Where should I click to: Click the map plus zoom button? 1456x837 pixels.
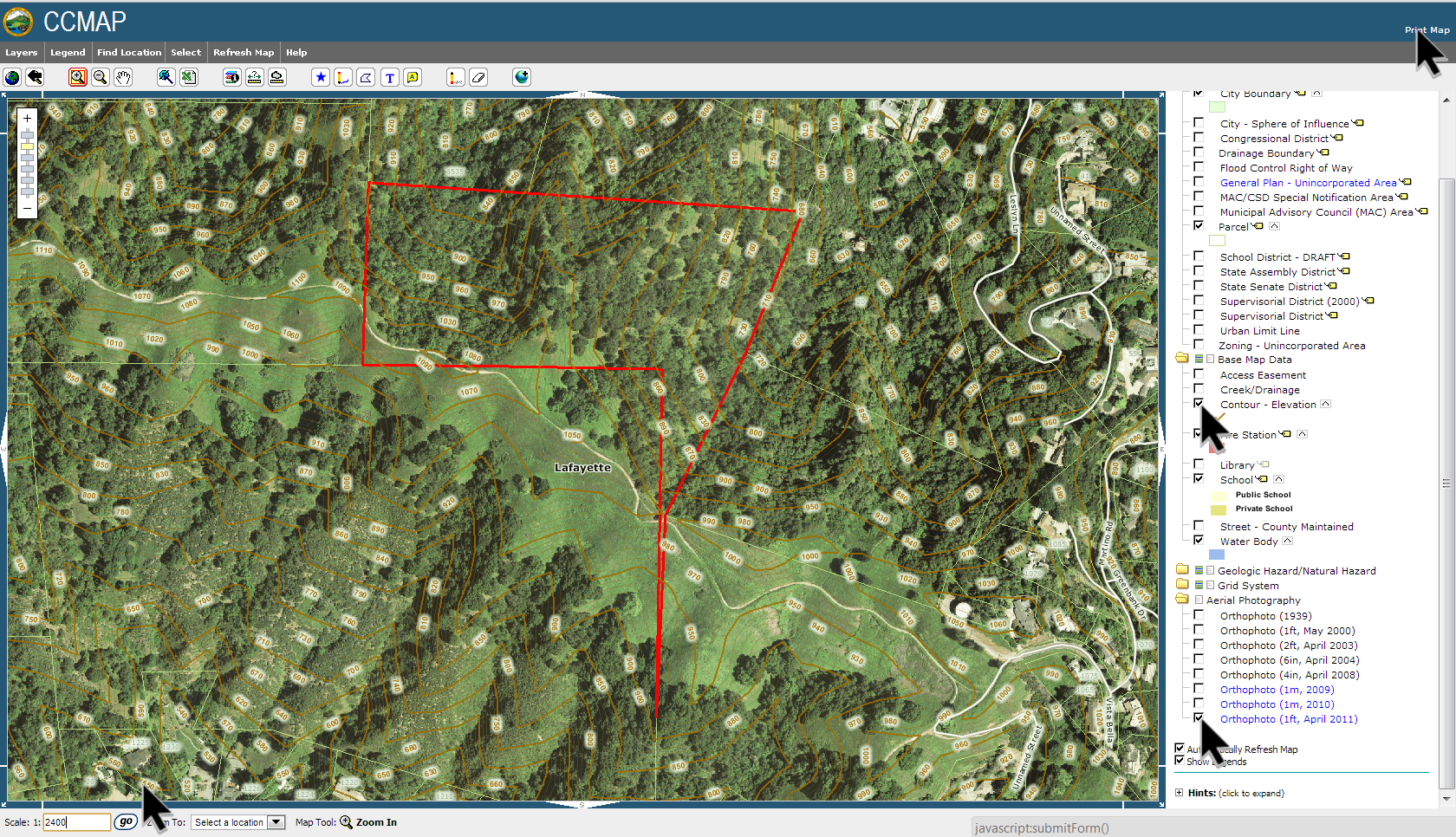pos(27,118)
